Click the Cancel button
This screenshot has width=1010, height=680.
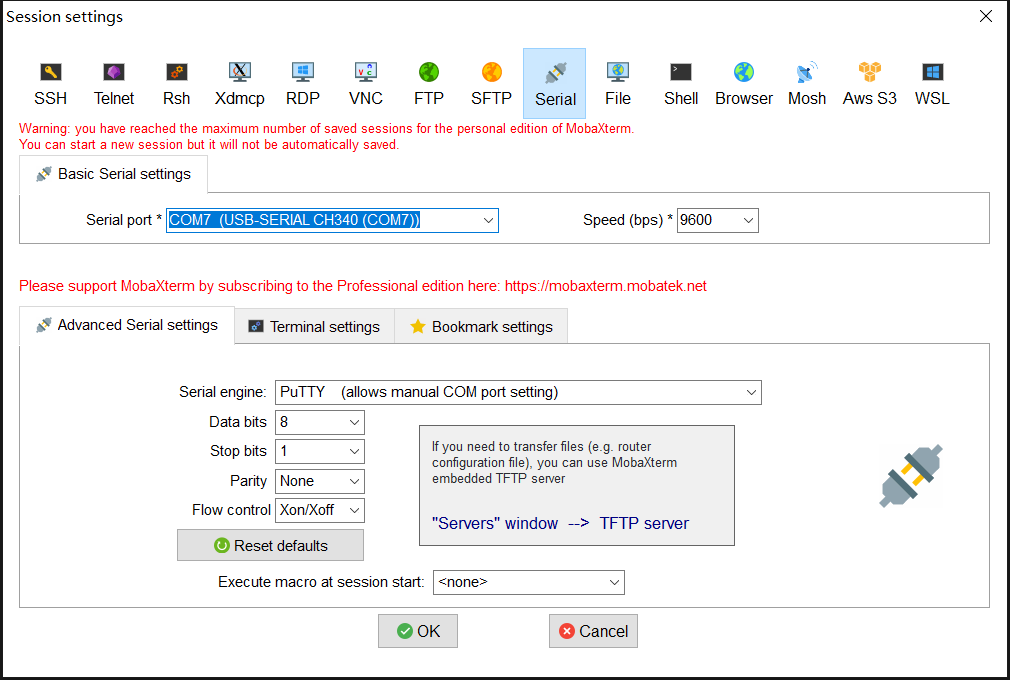pos(593,631)
